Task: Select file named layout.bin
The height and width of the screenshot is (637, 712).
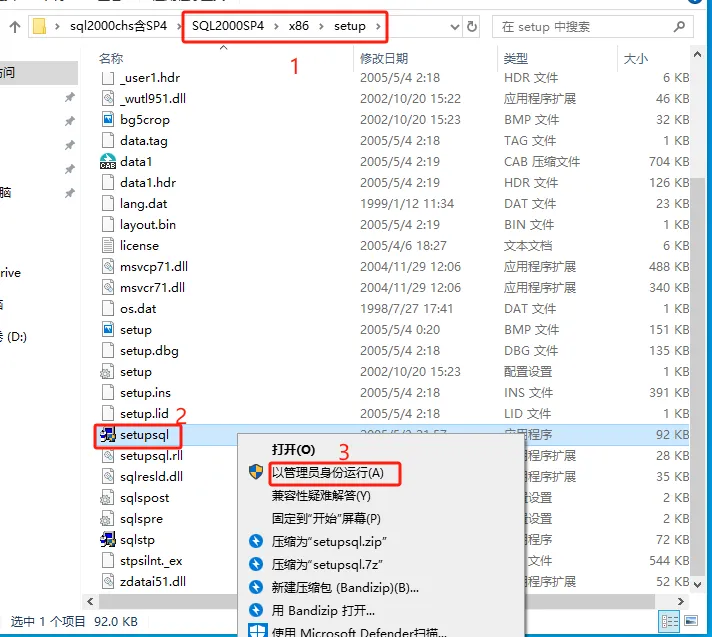Action: (x=148, y=225)
